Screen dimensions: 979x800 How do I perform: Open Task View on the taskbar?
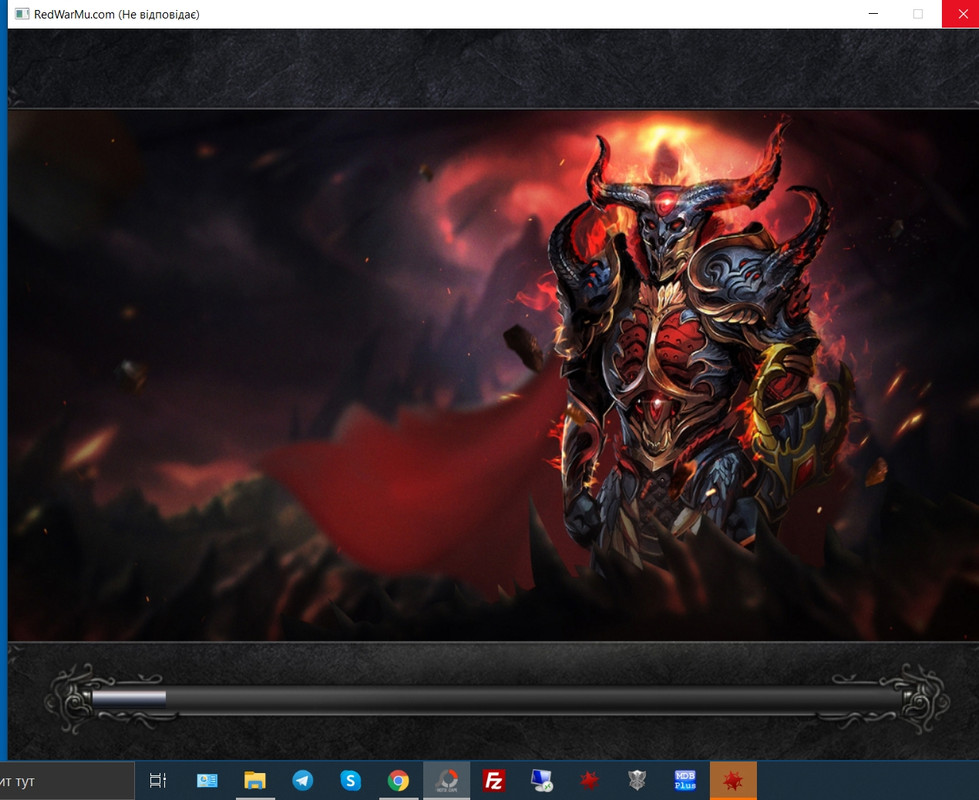(158, 780)
